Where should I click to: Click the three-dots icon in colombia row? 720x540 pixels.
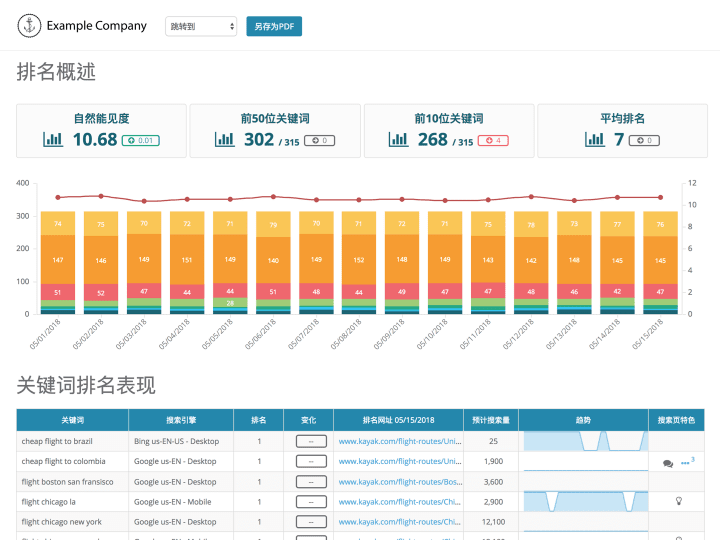[x=685, y=463]
